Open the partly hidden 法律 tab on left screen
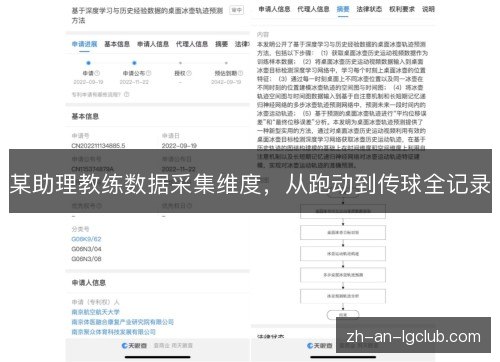 [x=242, y=44]
